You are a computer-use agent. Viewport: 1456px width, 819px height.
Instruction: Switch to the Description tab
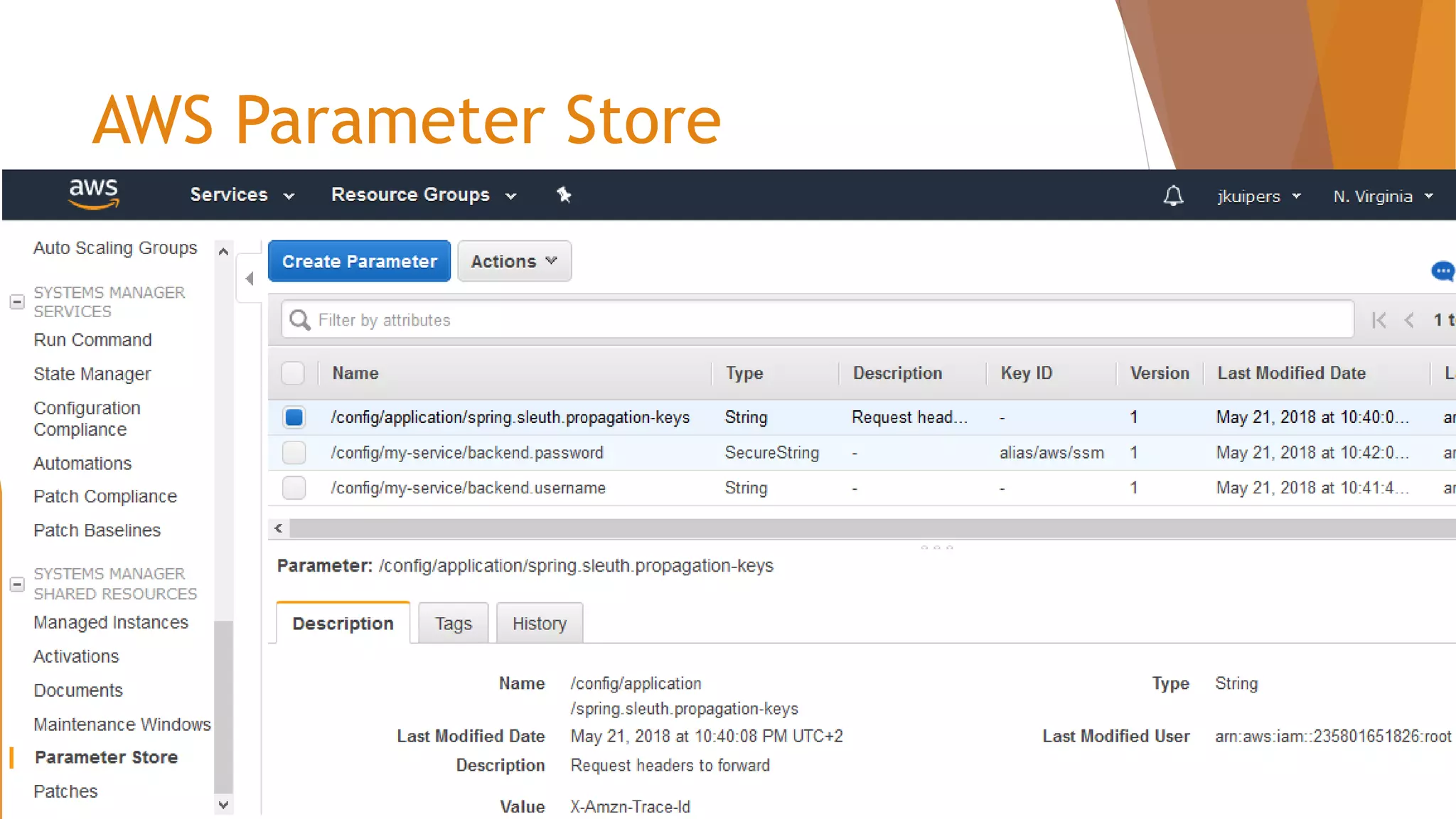point(343,623)
